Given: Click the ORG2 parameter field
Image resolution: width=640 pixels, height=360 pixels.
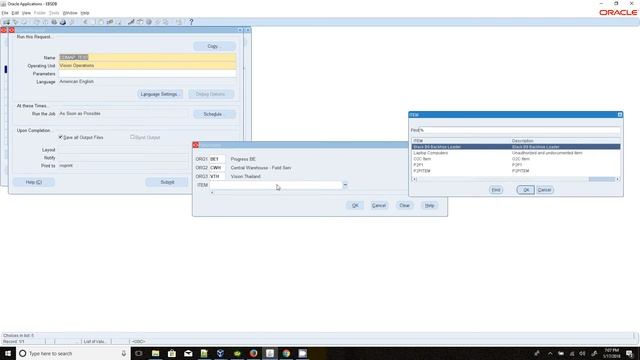Looking at the screenshot, I should pyautogui.click(x=217, y=168).
